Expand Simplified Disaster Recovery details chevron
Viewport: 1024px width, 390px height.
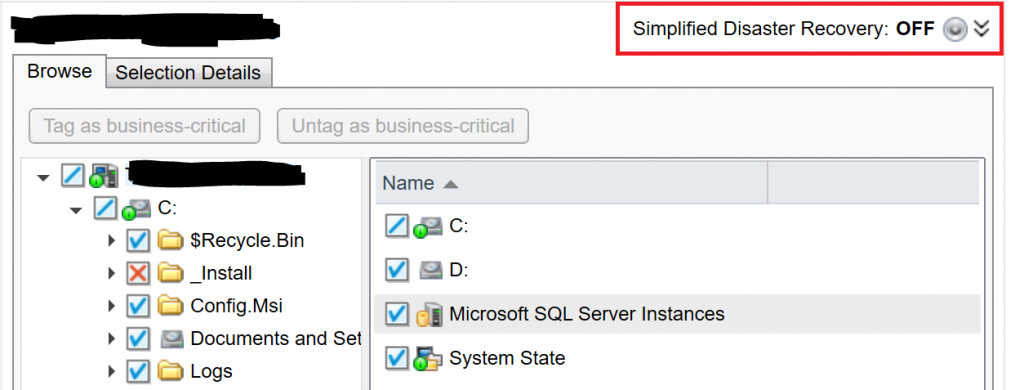pyautogui.click(x=981, y=29)
